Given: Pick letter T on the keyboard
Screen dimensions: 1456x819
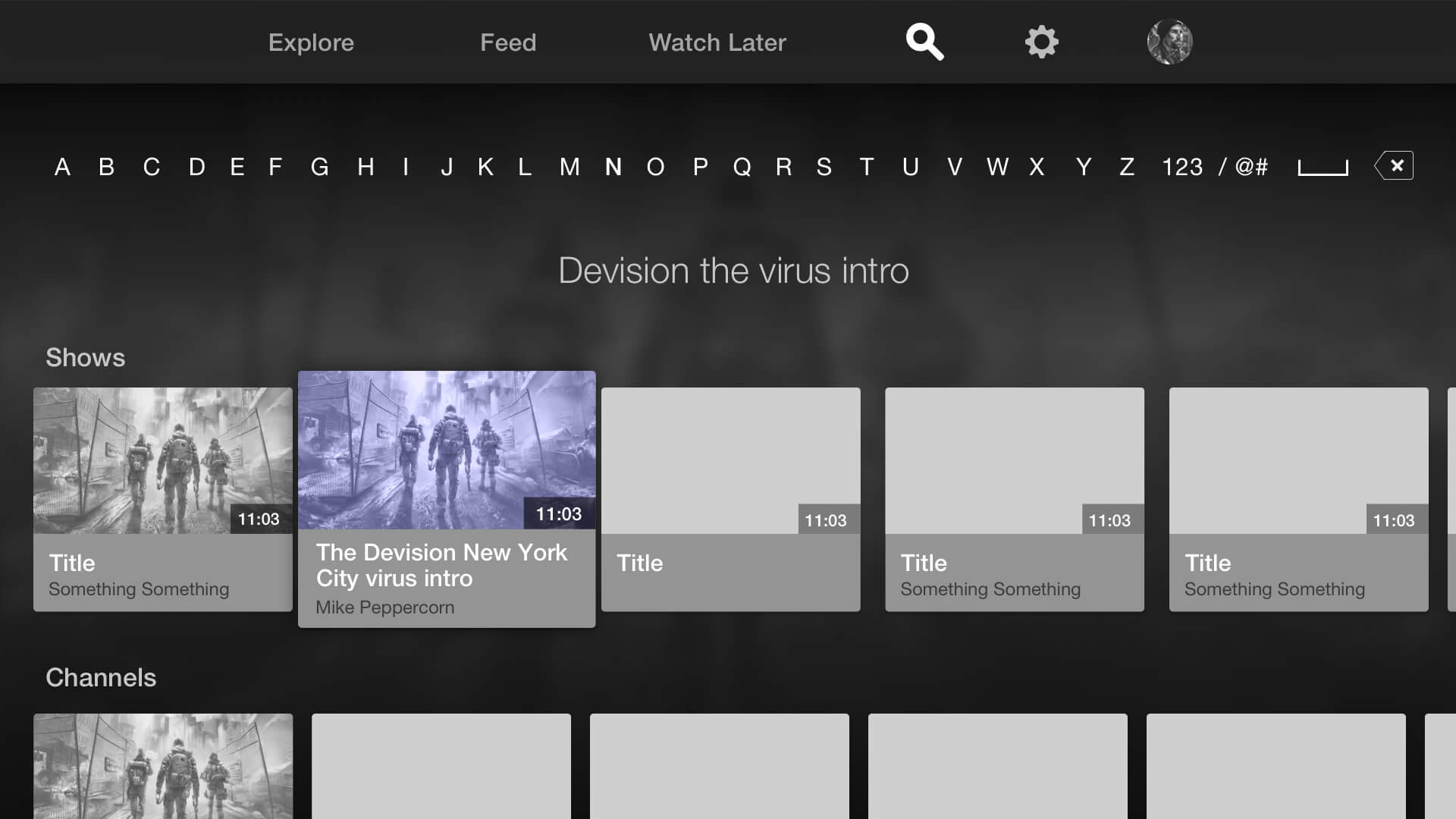Looking at the screenshot, I should [x=867, y=167].
